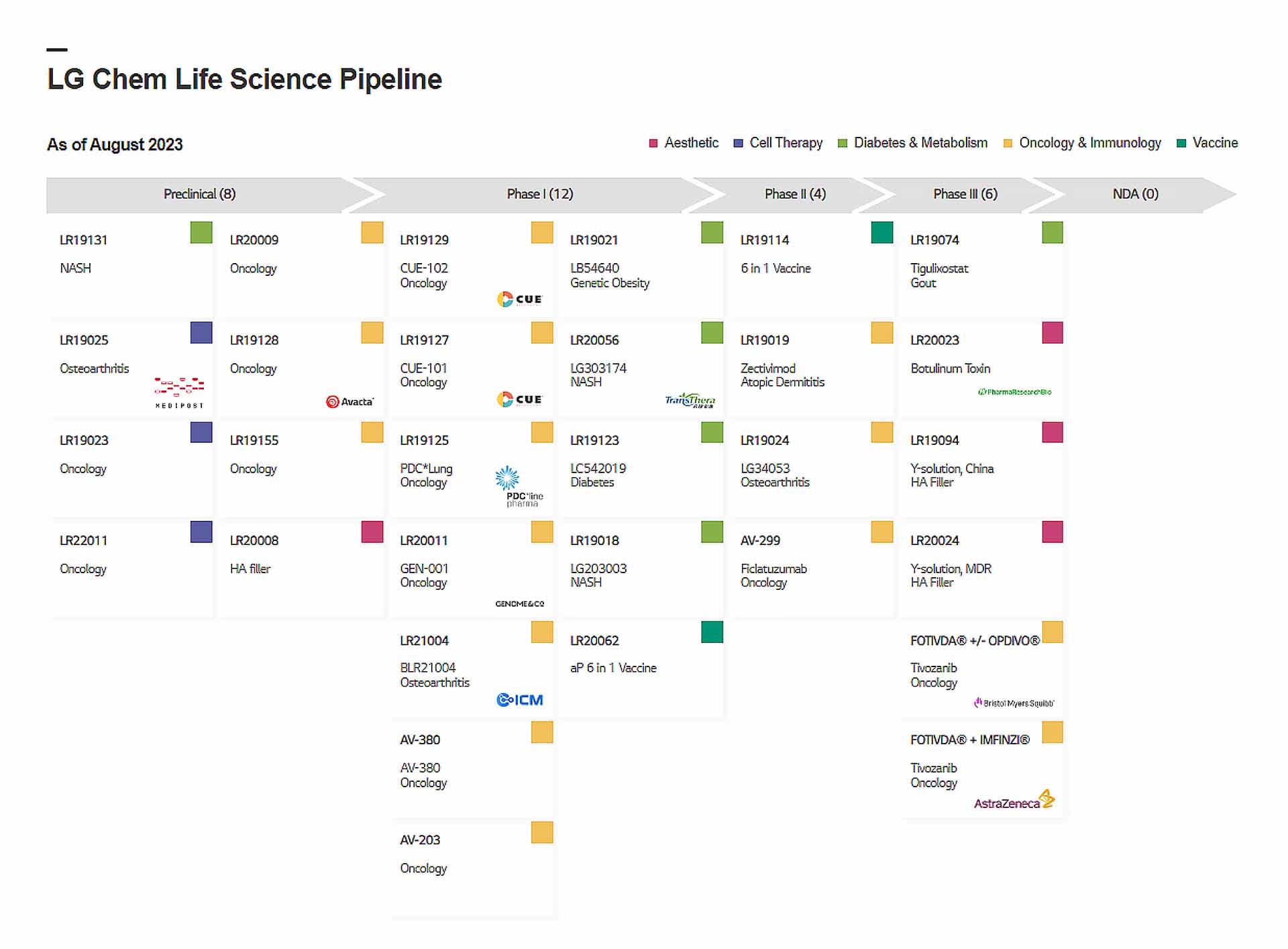
Task: Click the Aesthetic legend color square
Action: pyautogui.click(x=653, y=143)
